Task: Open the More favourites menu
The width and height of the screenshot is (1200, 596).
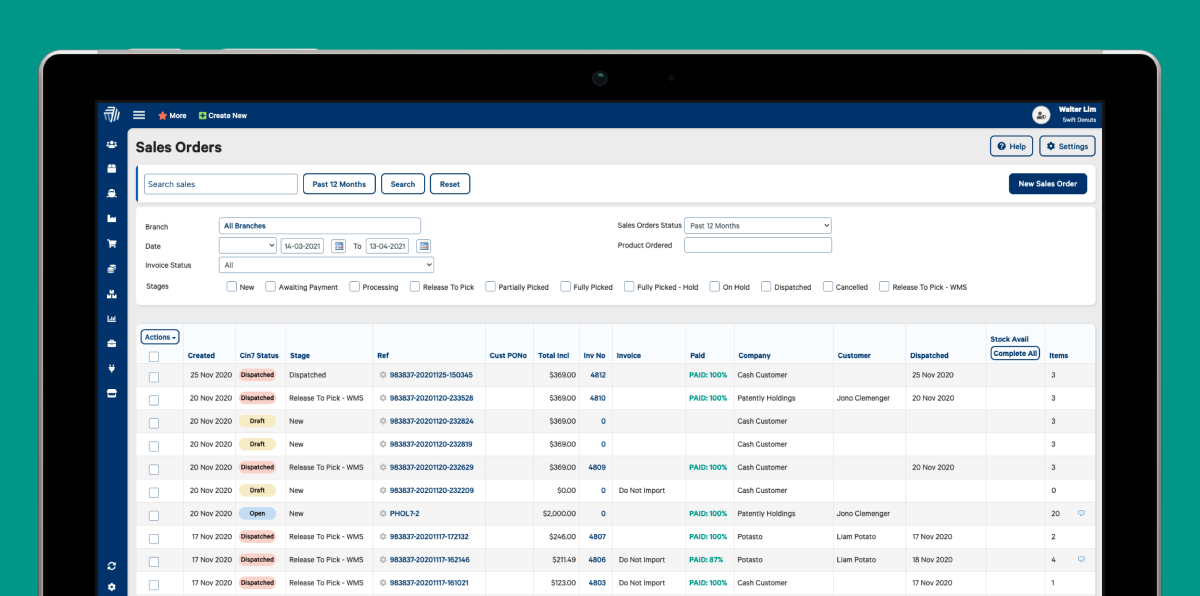Action: pos(172,115)
